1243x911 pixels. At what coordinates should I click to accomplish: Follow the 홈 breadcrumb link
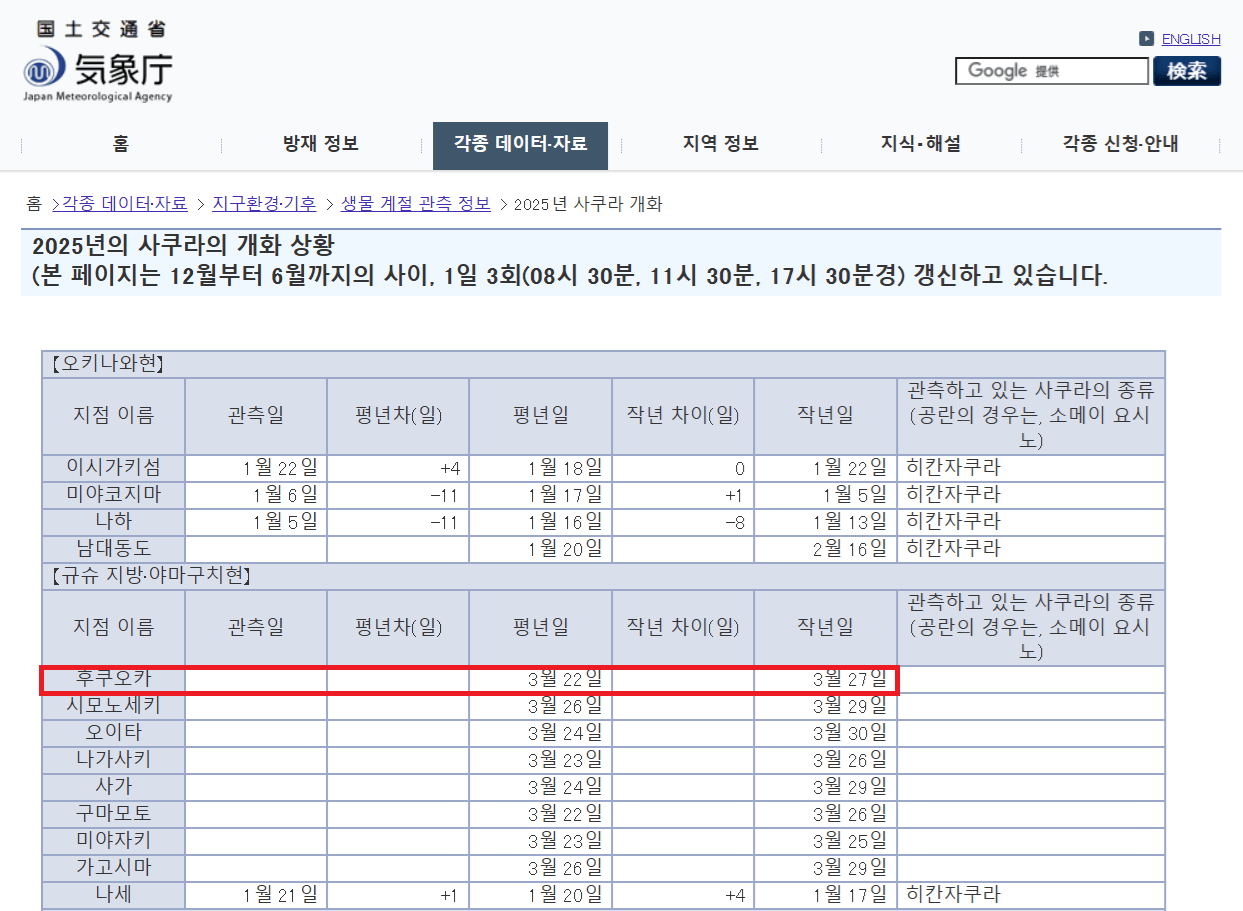[33, 204]
